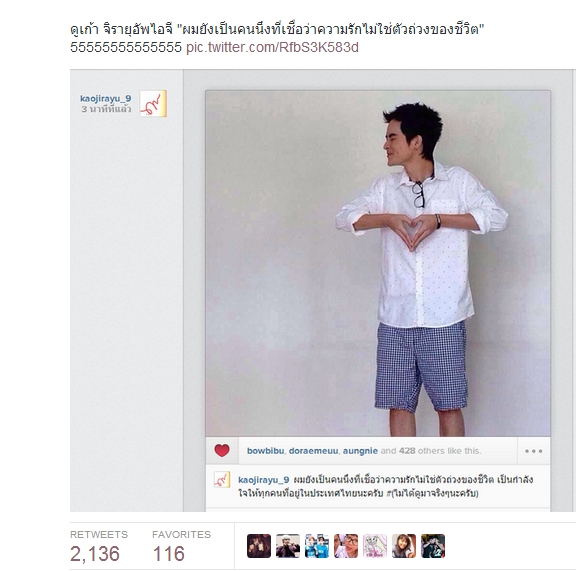The height and width of the screenshot is (571, 584).
Task: Open the second retweeter avatar thumbnail
Action: click(288, 546)
